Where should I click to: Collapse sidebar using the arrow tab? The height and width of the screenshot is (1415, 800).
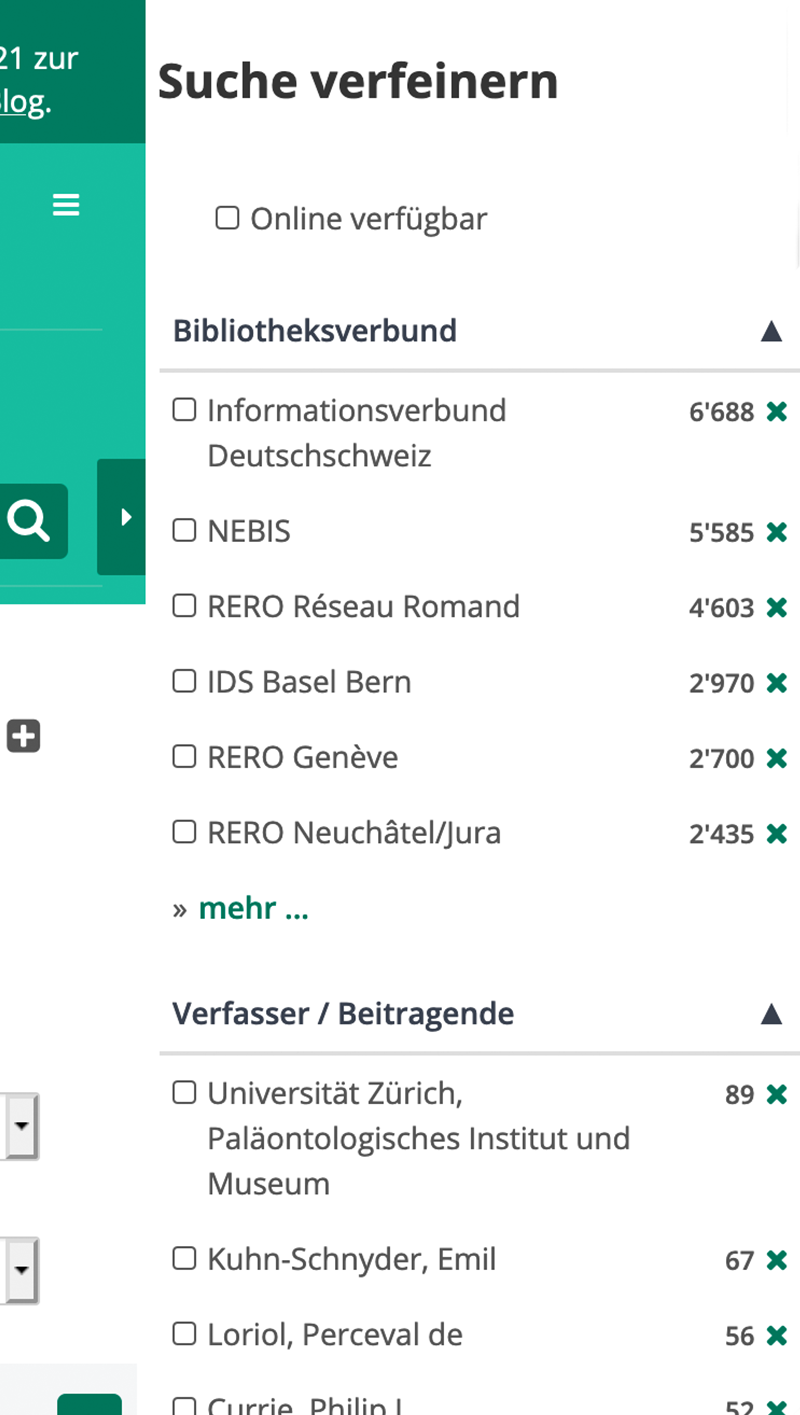pyautogui.click(x=122, y=517)
